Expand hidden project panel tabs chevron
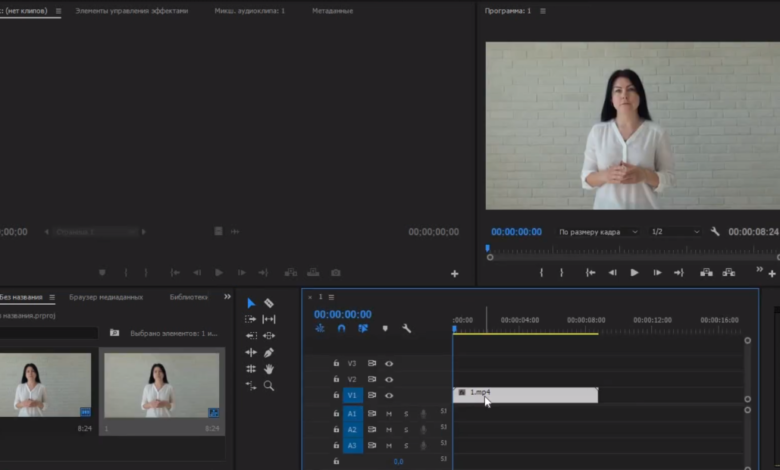The image size is (780, 470). click(x=227, y=297)
